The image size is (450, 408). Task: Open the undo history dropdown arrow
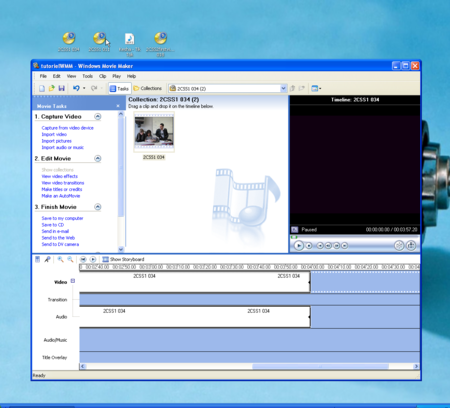[x=84, y=88]
